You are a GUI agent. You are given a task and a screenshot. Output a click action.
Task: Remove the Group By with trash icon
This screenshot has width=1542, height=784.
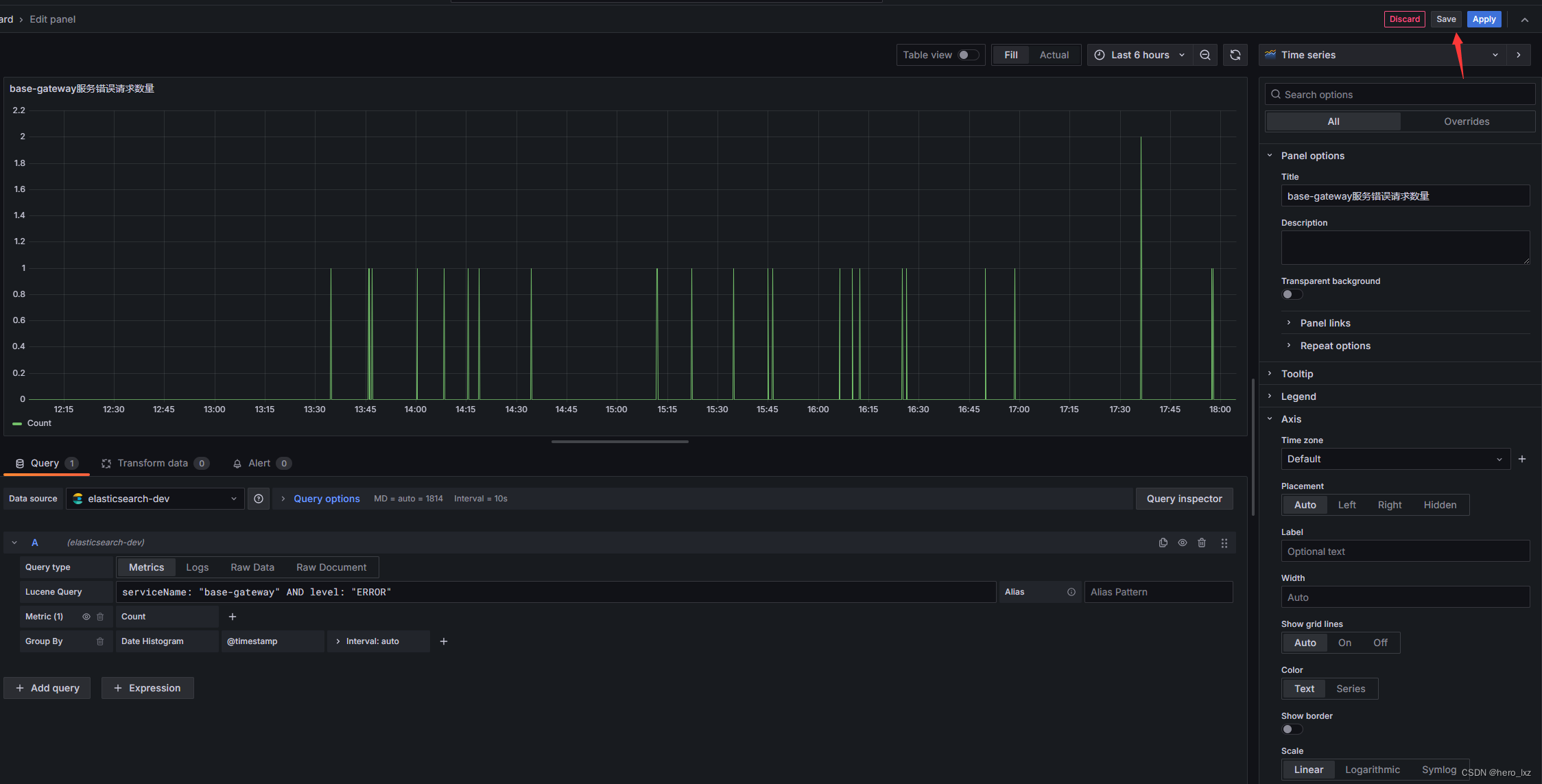(100, 641)
